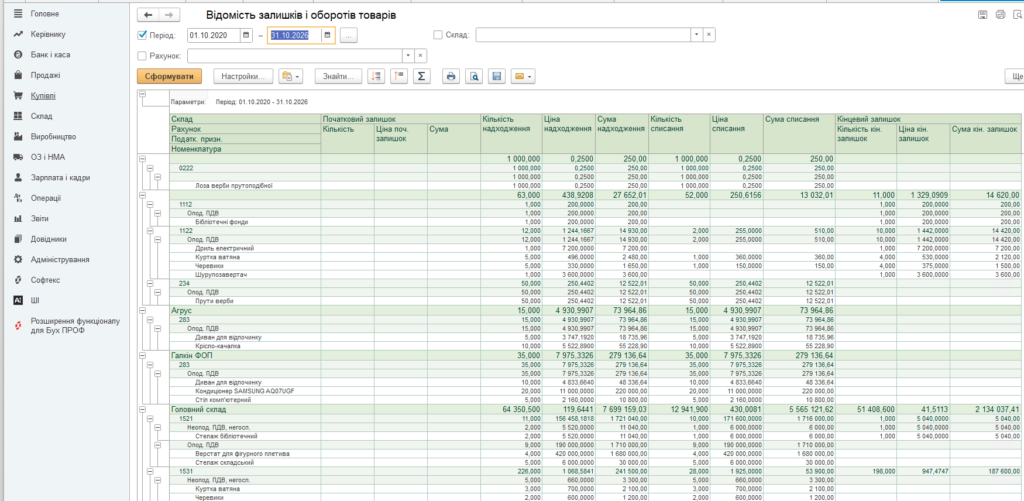Click the Знайти... button
Viewport: 1024px width, 501px height.
[338, 76]
